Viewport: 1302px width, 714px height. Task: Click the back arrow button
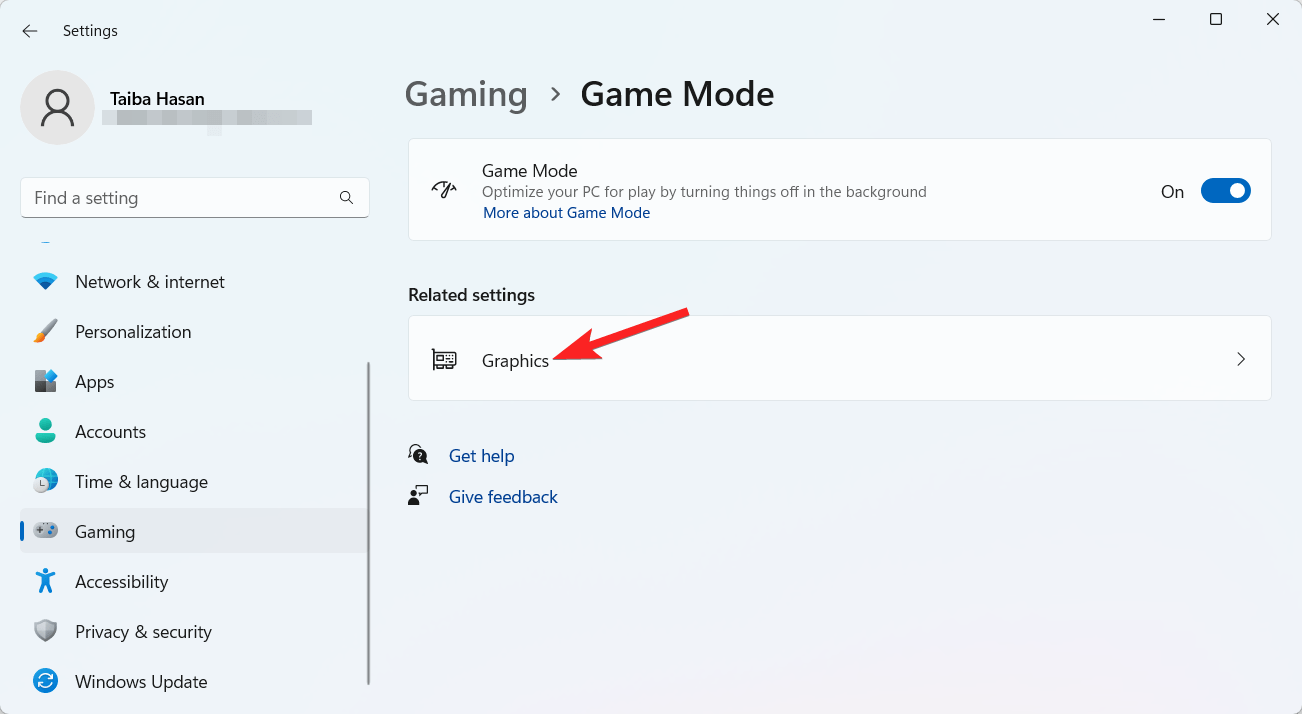point(29,31)
